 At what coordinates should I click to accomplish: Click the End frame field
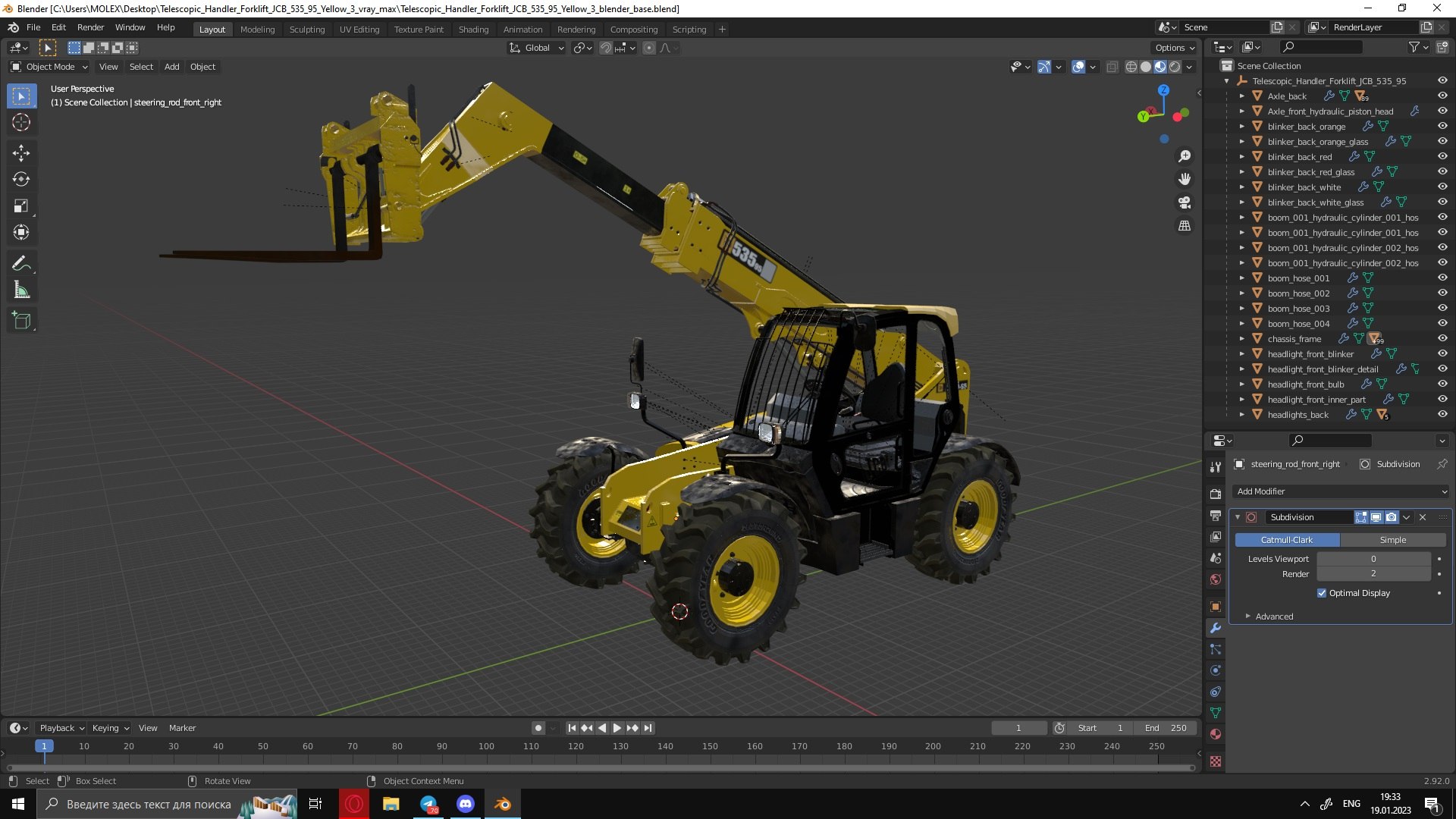pyautogui.click(x=1166, y=728)
